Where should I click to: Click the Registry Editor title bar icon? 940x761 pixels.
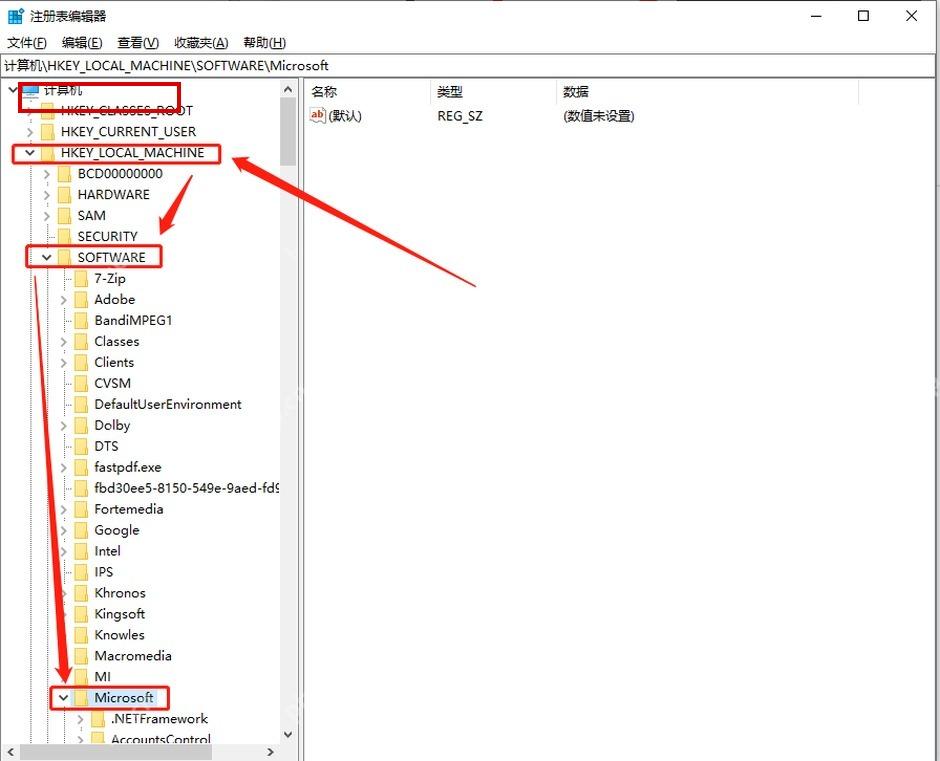click(16, 16)
